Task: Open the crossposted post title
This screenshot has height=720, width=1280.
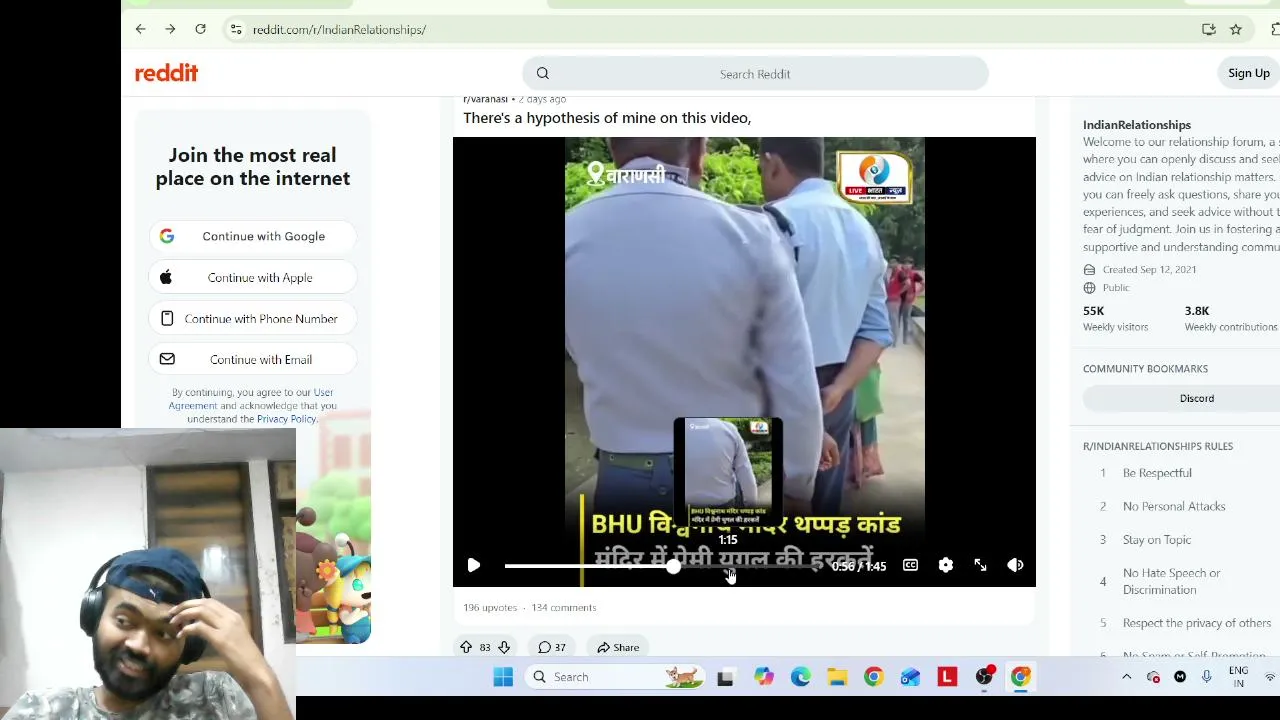Action: tap(607, 118)
